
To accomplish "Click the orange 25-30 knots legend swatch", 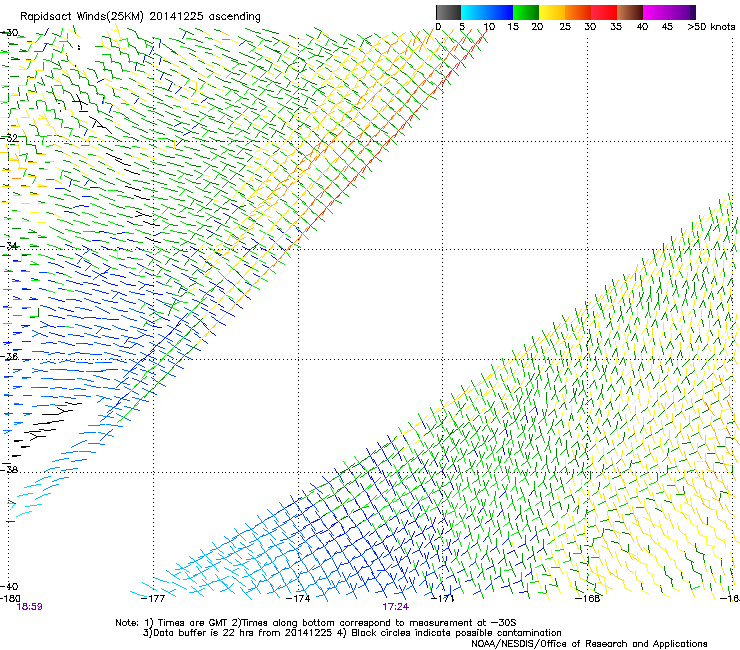I will tap(578, 12).
